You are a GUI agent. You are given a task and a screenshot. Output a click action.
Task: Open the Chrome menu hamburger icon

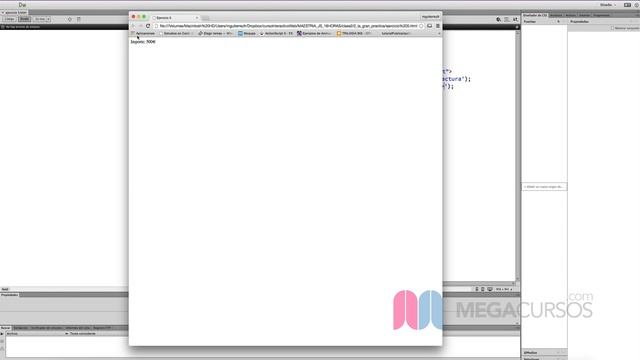438,26
